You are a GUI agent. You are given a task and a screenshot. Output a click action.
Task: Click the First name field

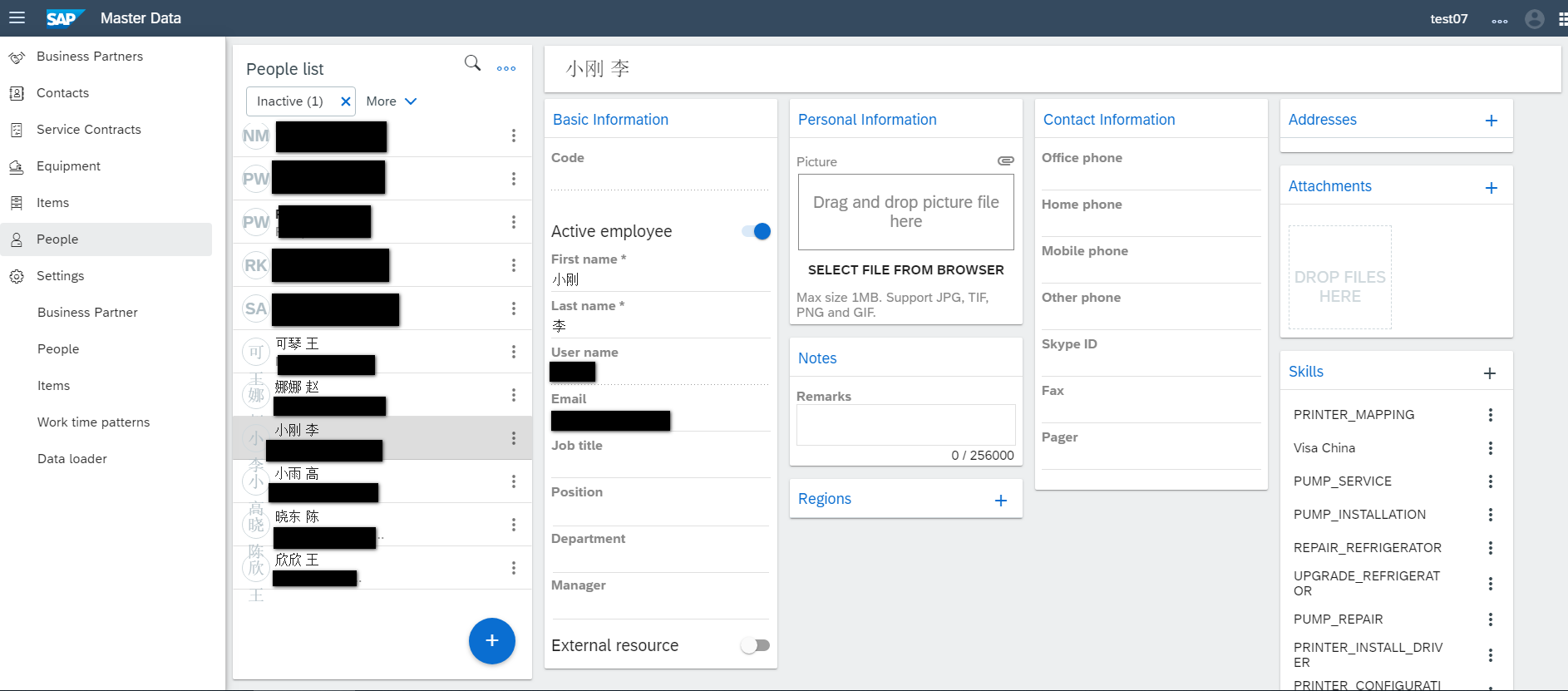(661, 280)
